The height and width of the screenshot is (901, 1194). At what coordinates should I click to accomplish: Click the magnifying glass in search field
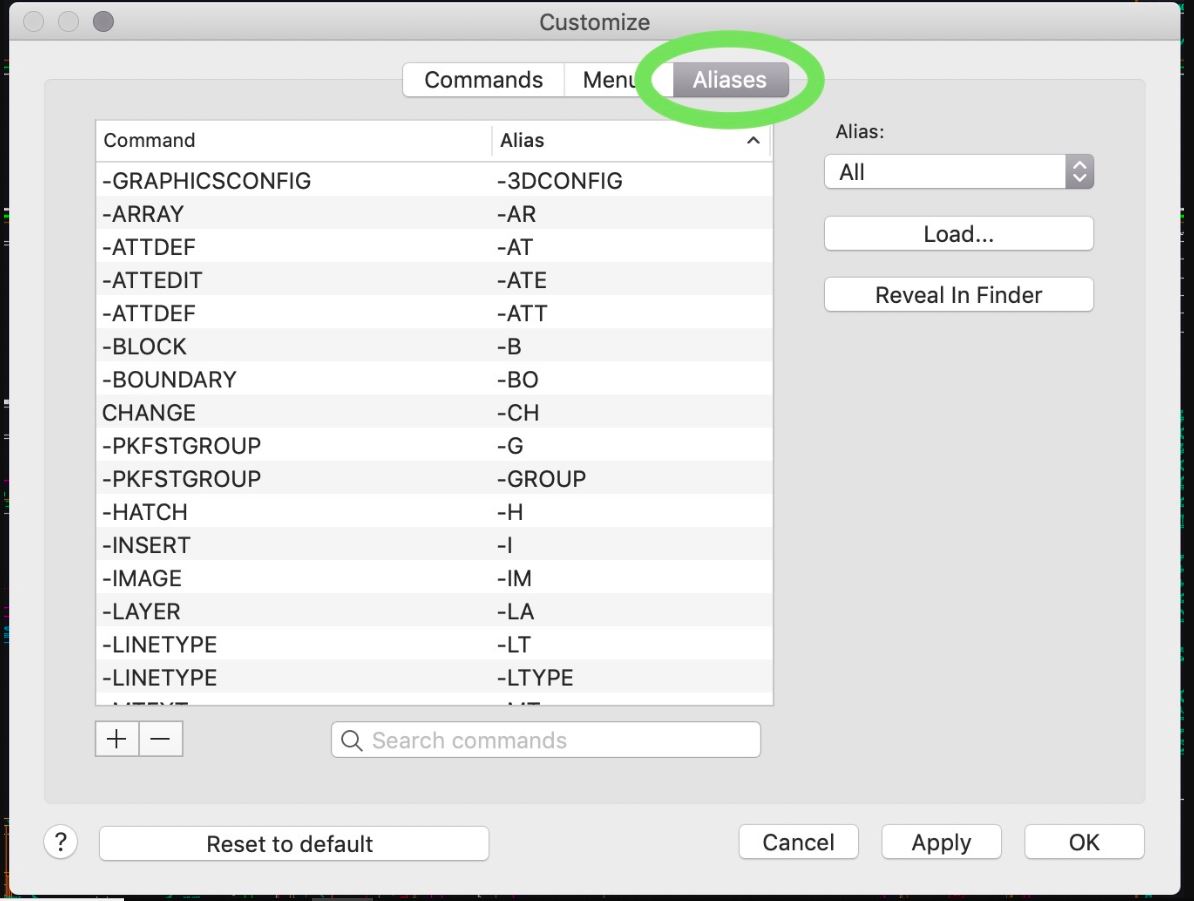coord(350,740)
